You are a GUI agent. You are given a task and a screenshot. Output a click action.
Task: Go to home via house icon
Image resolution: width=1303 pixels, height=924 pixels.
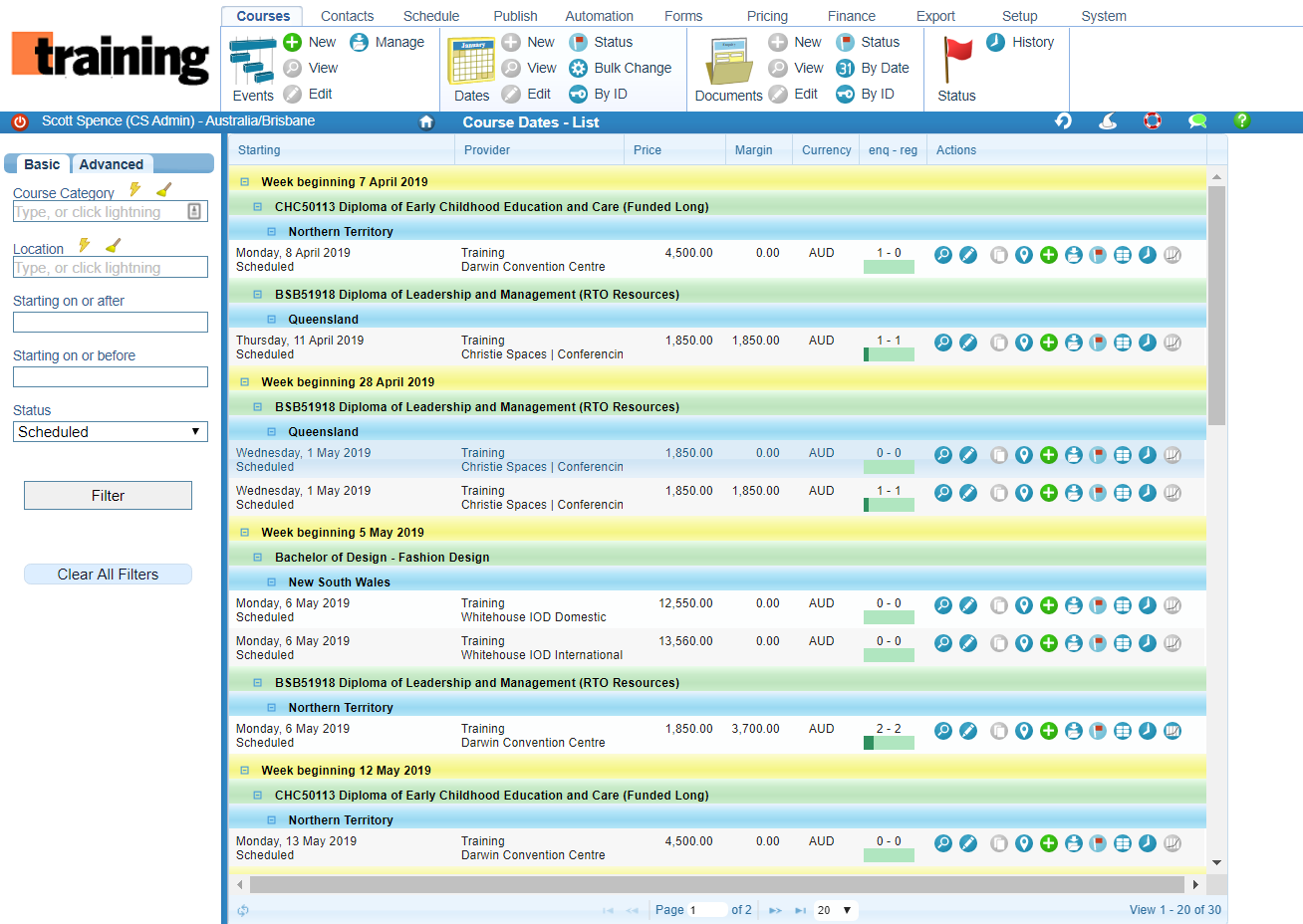(426, 121)
